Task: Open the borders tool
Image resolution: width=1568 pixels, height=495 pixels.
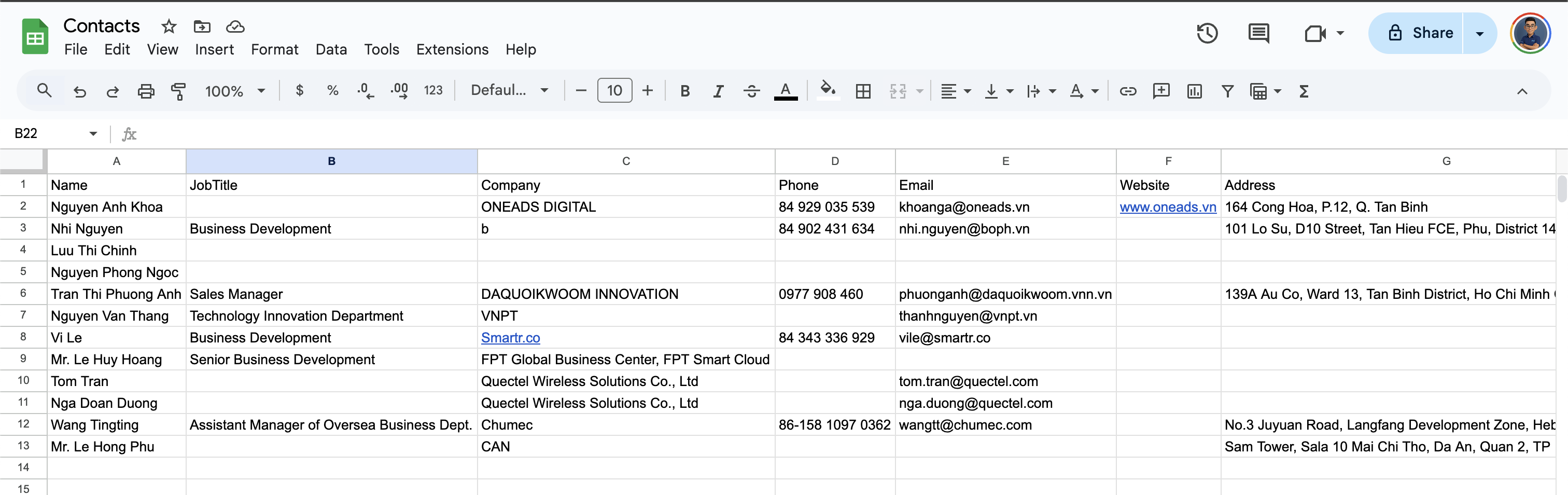Action: tap(862, 91)
